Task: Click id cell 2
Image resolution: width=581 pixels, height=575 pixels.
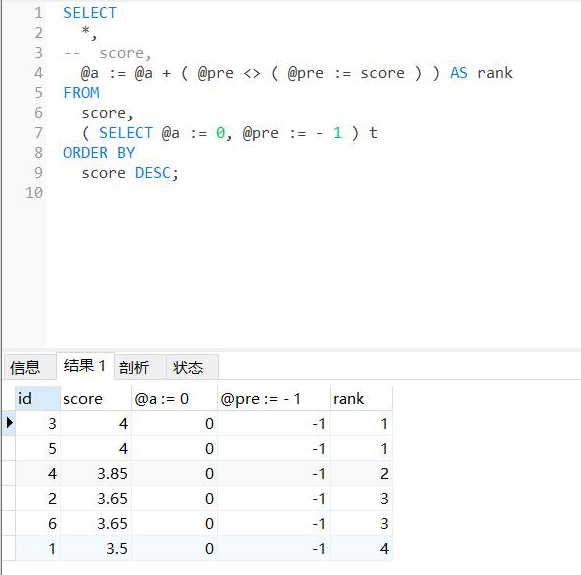Action: pos(37,498)
